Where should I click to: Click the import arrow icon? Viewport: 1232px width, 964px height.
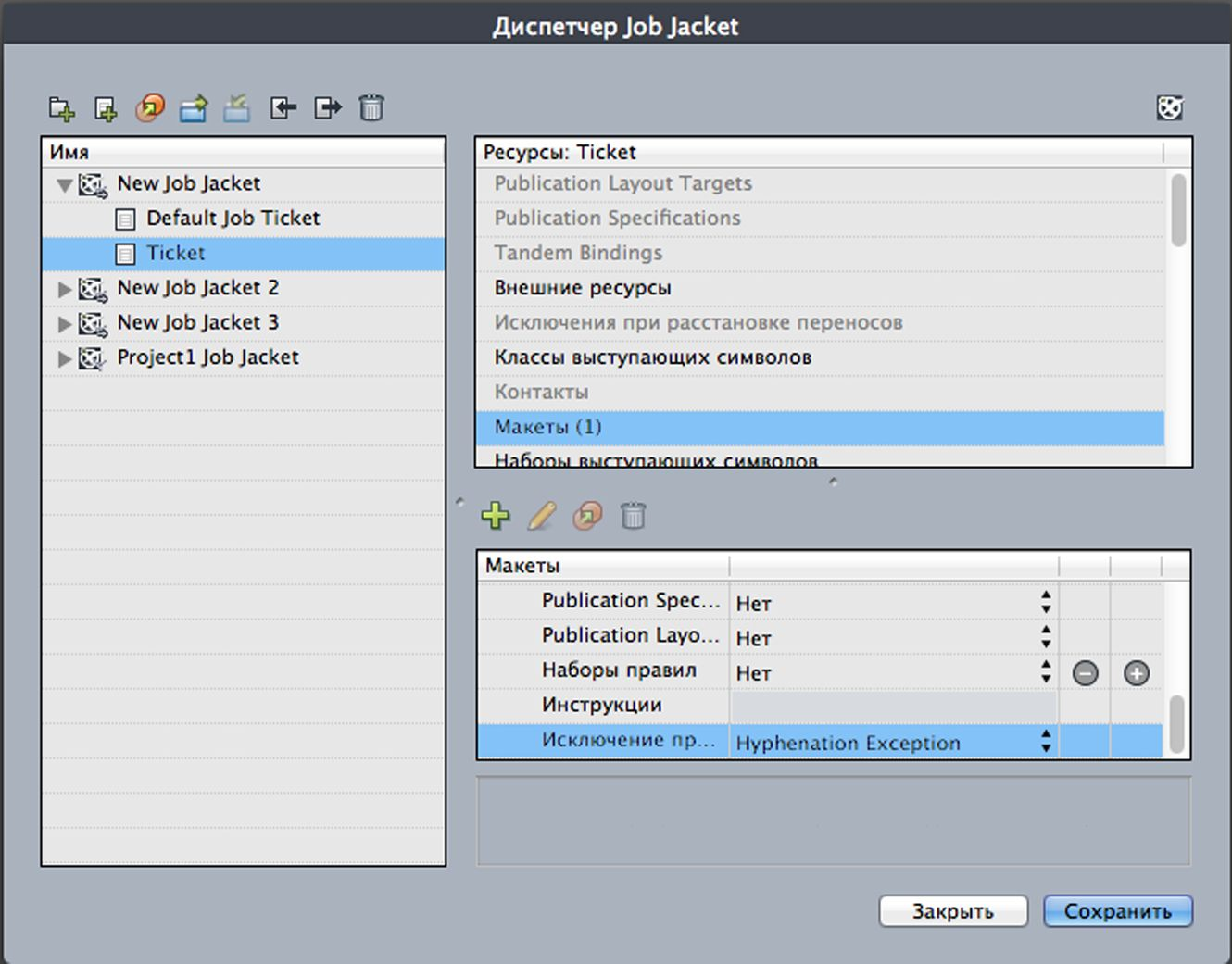tap(283, 108)
